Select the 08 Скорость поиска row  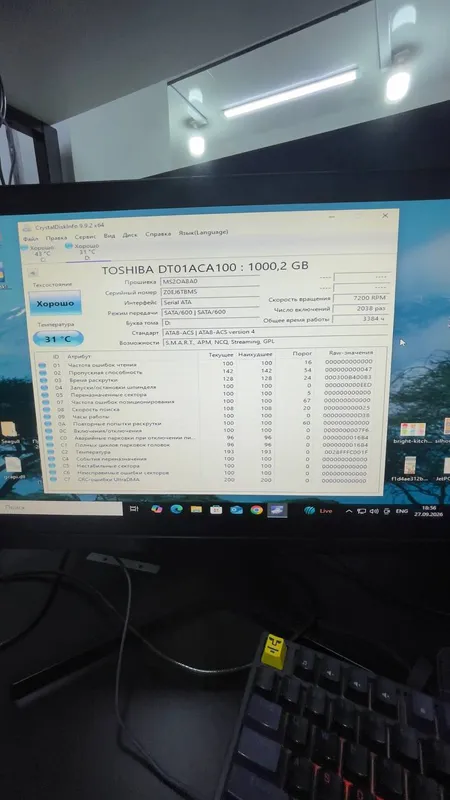tap(209, 408)
